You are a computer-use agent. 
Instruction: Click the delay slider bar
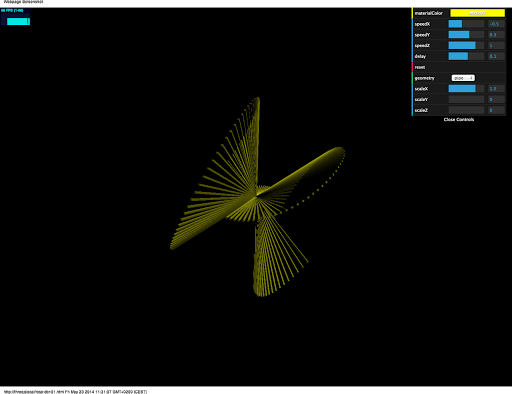point(466,56)
